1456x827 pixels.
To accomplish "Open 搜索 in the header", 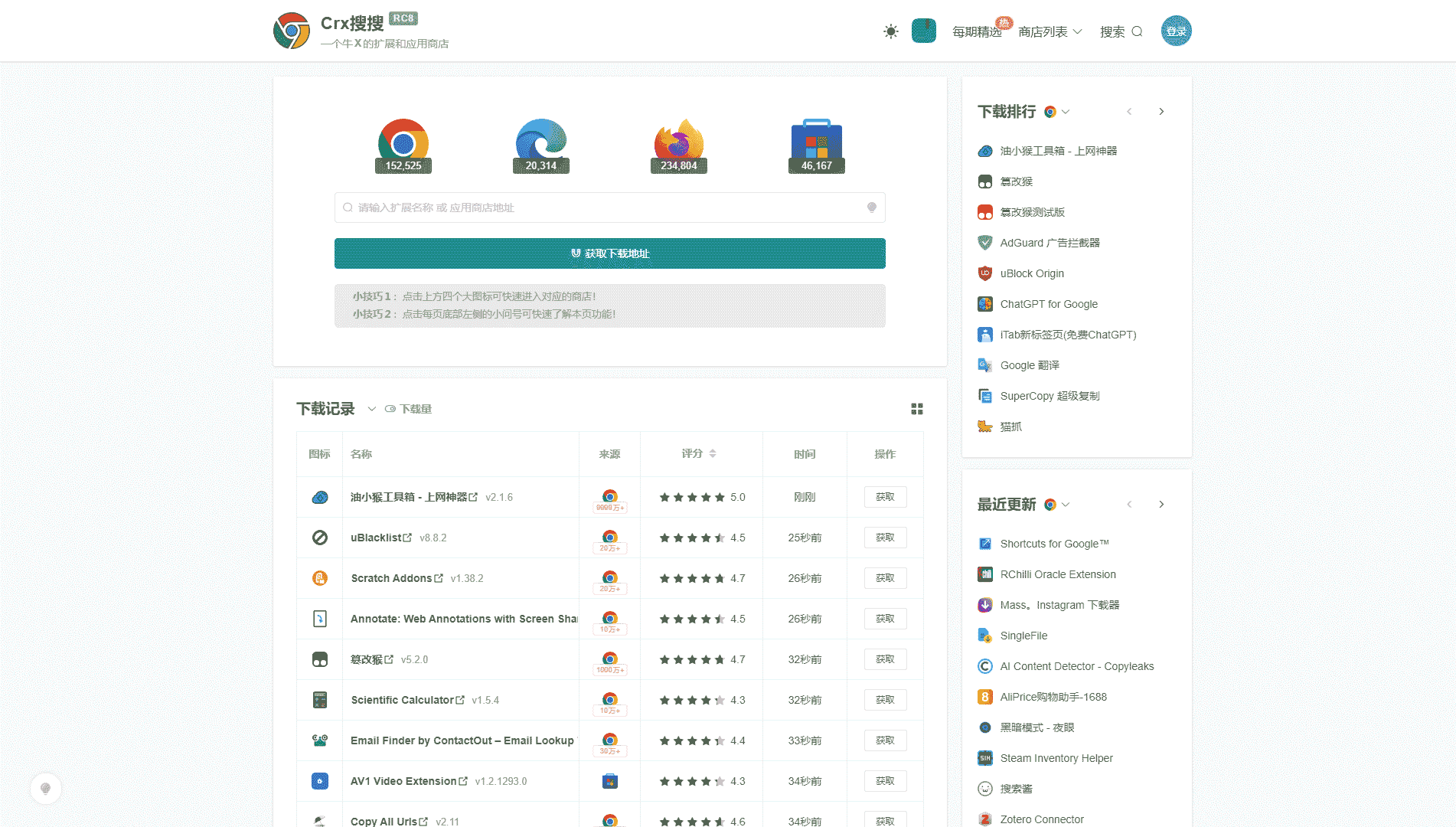I will [1121, 31].
